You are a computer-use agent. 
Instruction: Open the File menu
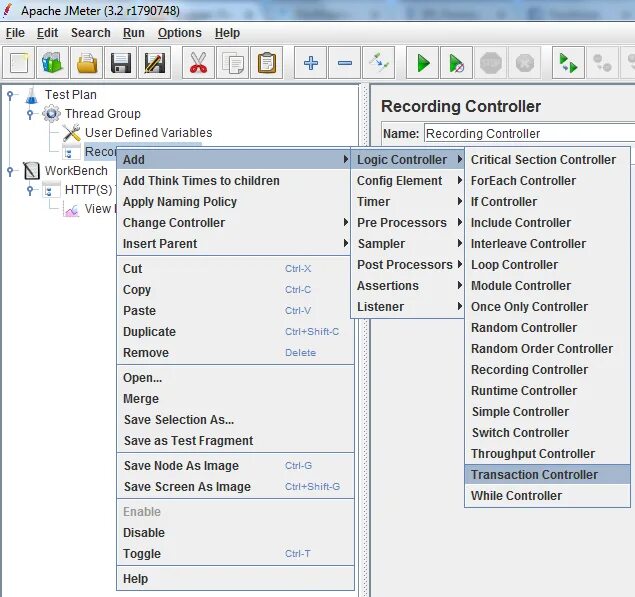[x=15, y=33]
